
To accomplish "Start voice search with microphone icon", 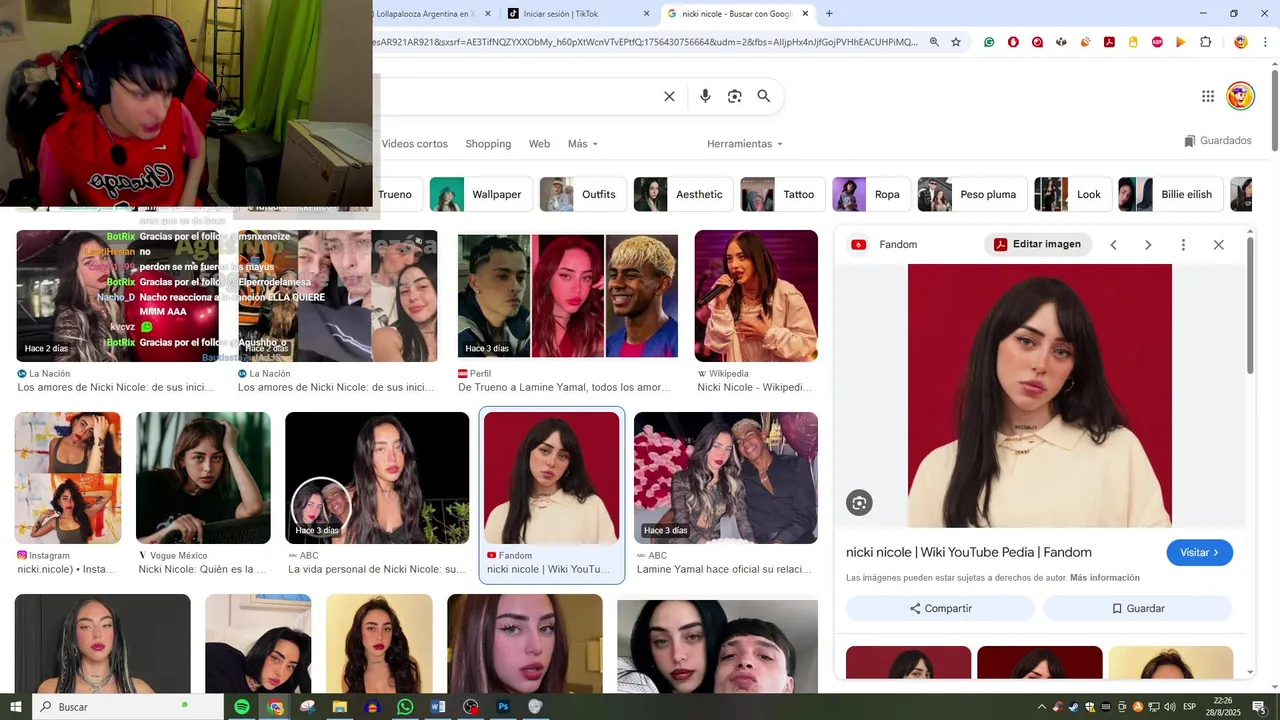I will 705,96.
